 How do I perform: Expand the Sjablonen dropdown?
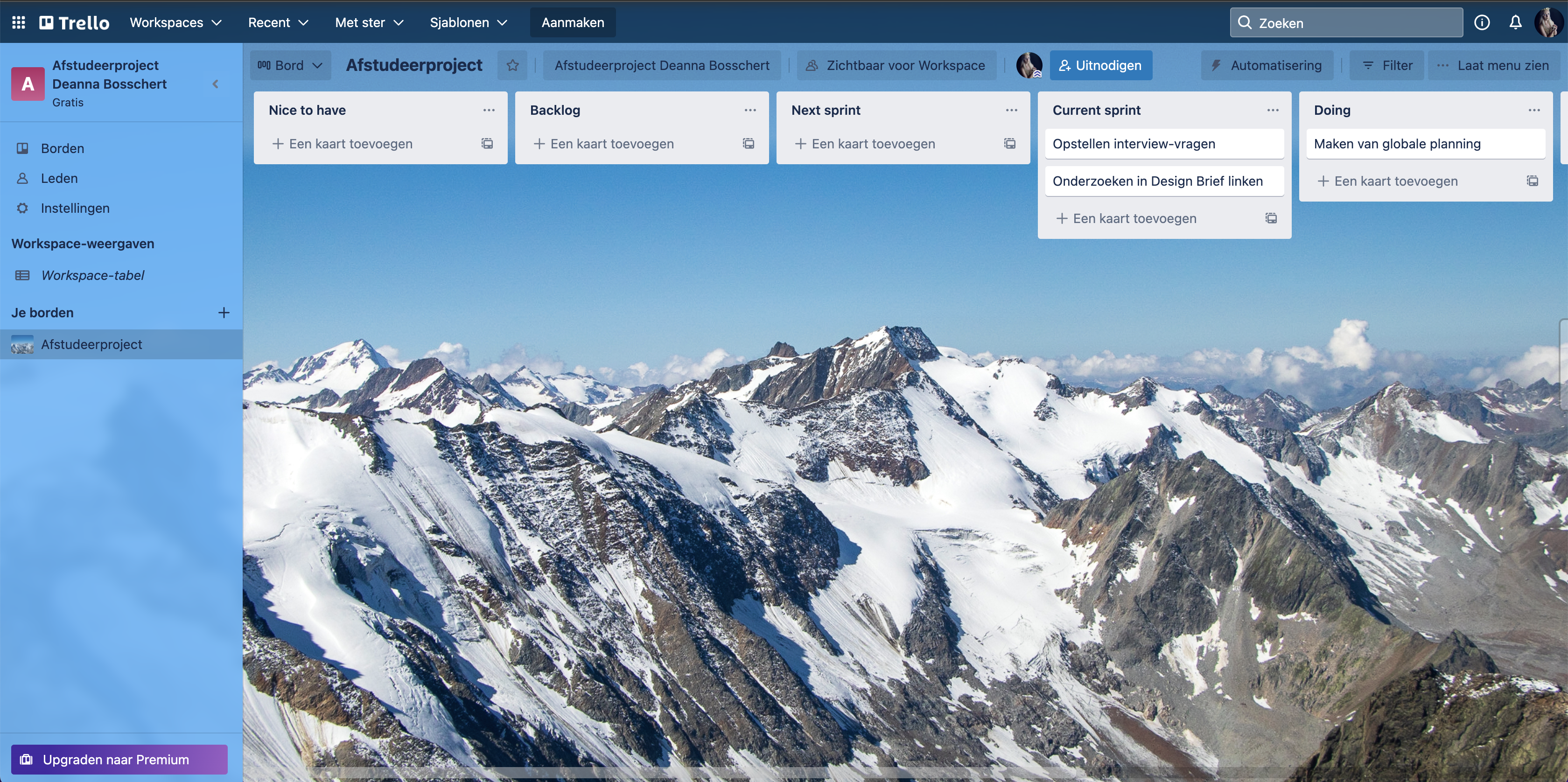469,22
